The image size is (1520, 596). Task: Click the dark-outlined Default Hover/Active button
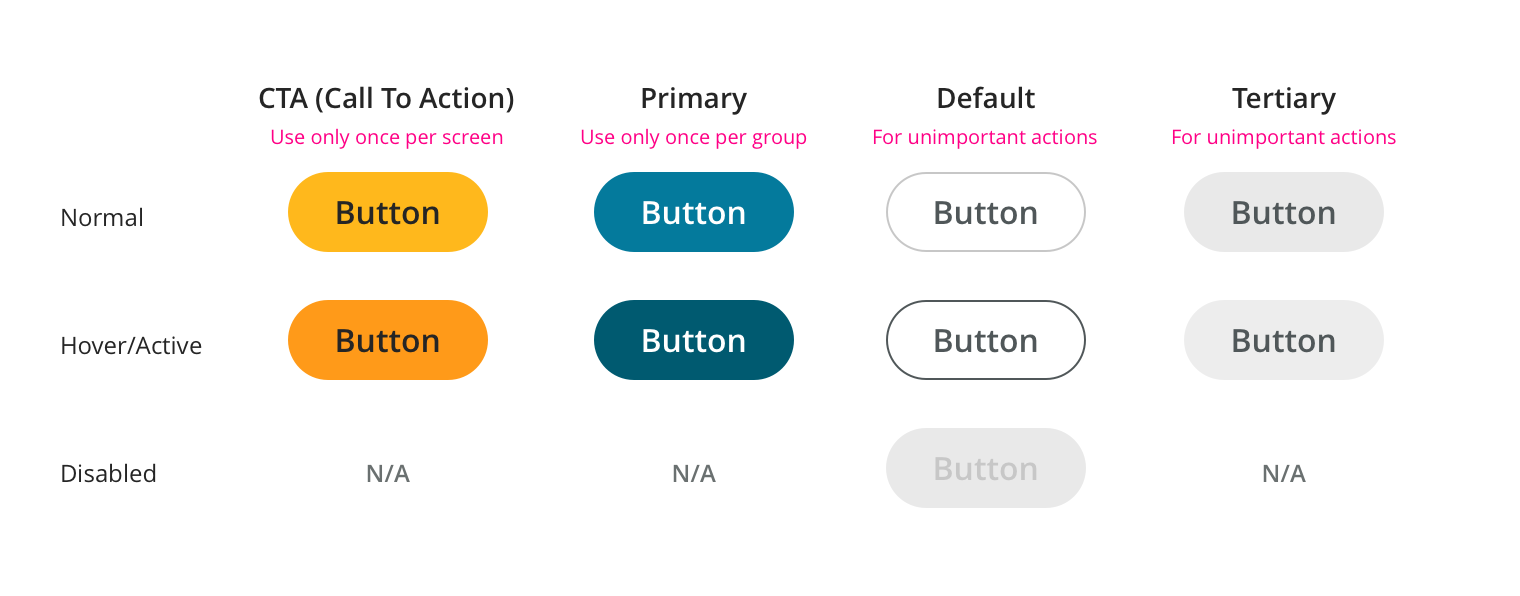tap(985, 340)
